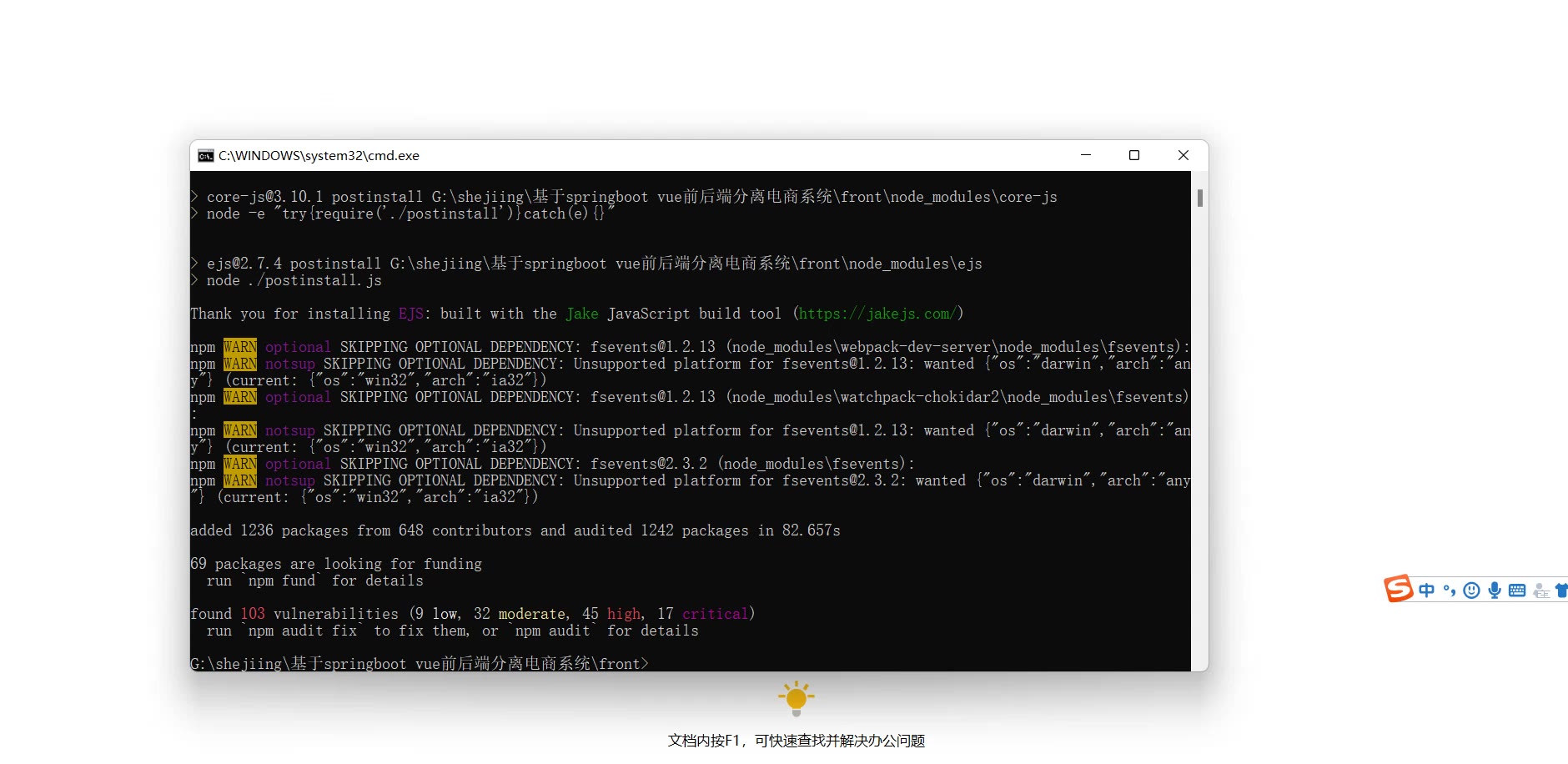Minimize the cmd.exe window
The height and width of the screenshot is (764, 1568).
tap(1086, 155)
